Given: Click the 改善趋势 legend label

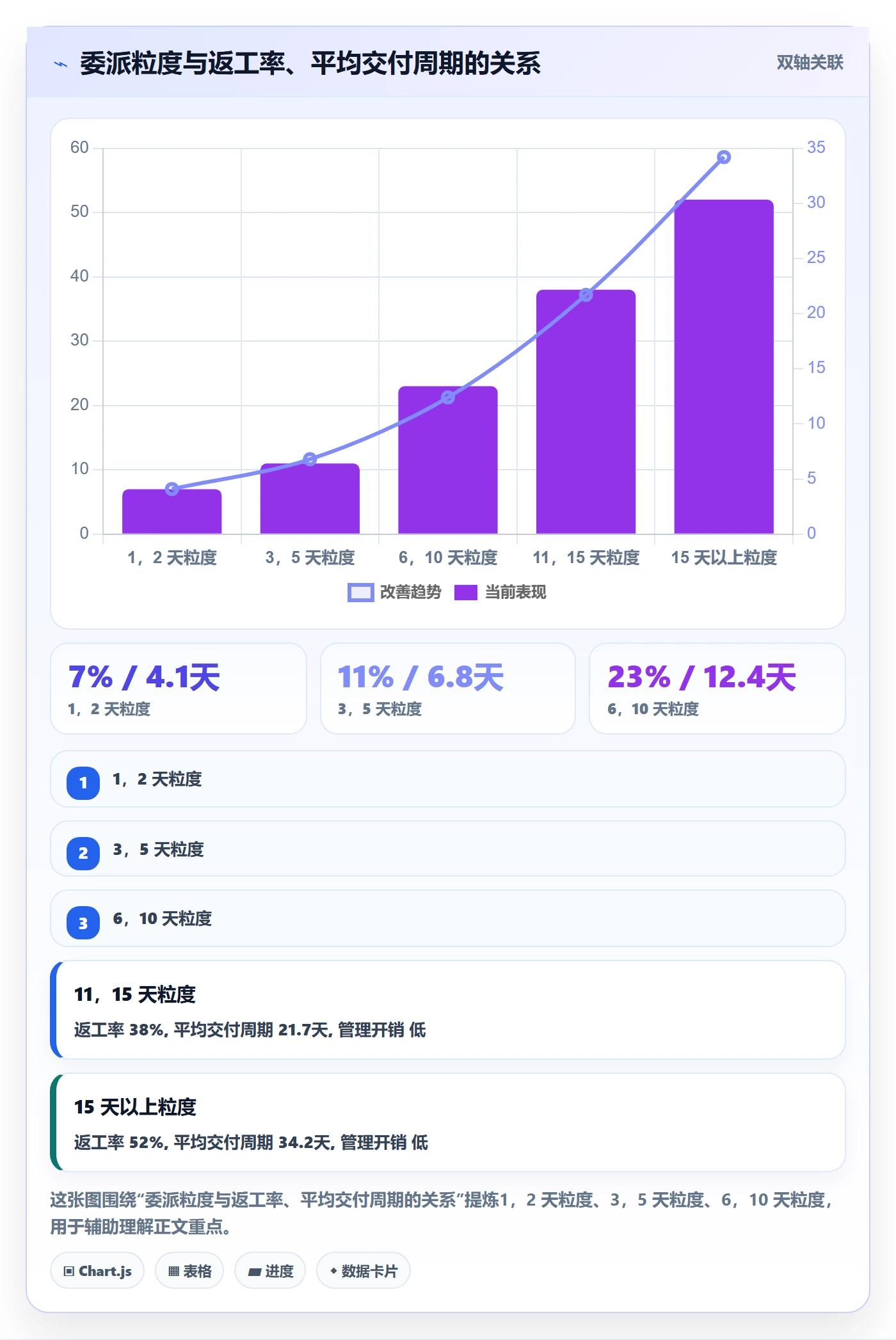Looking at the screenshot, I should (x=410, y=593).
